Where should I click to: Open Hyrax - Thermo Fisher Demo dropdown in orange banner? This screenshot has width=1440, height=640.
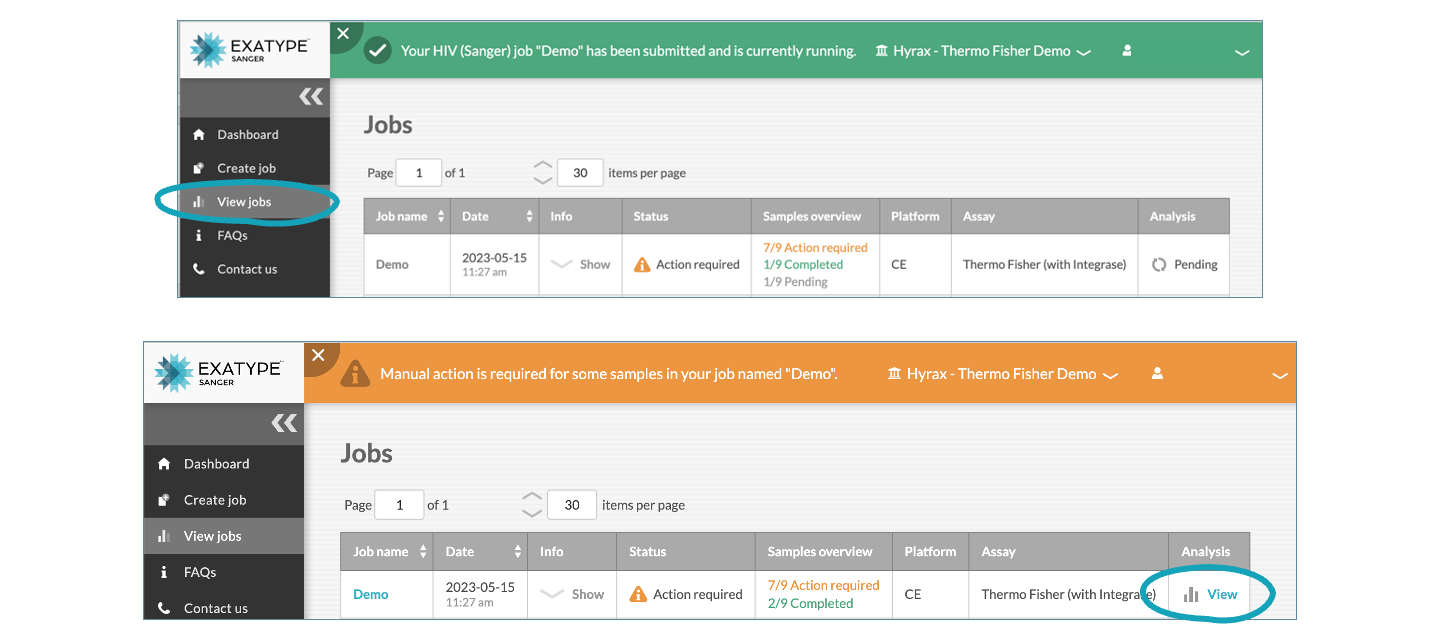pos(1001,374)
